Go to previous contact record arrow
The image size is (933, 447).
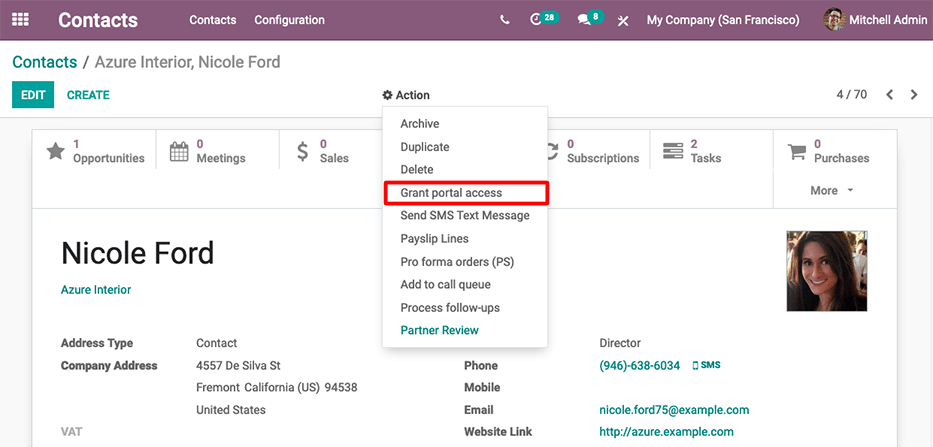[889, 95]
